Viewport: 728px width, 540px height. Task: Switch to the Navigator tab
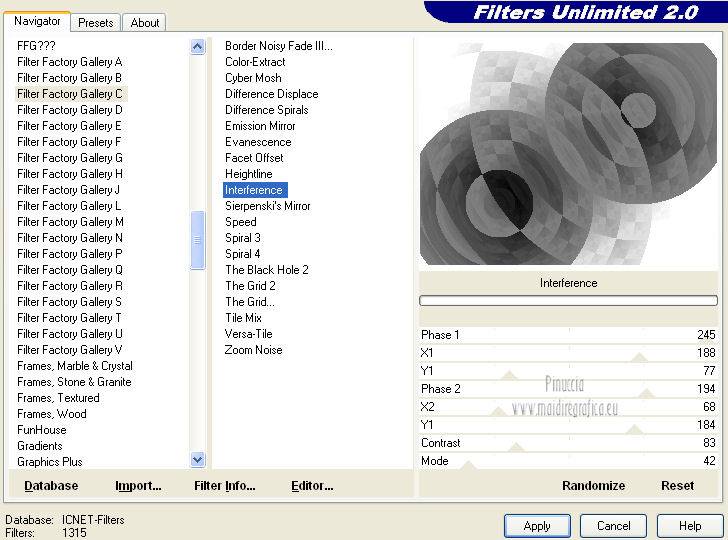pyautogui.click(x=37, y=21)
